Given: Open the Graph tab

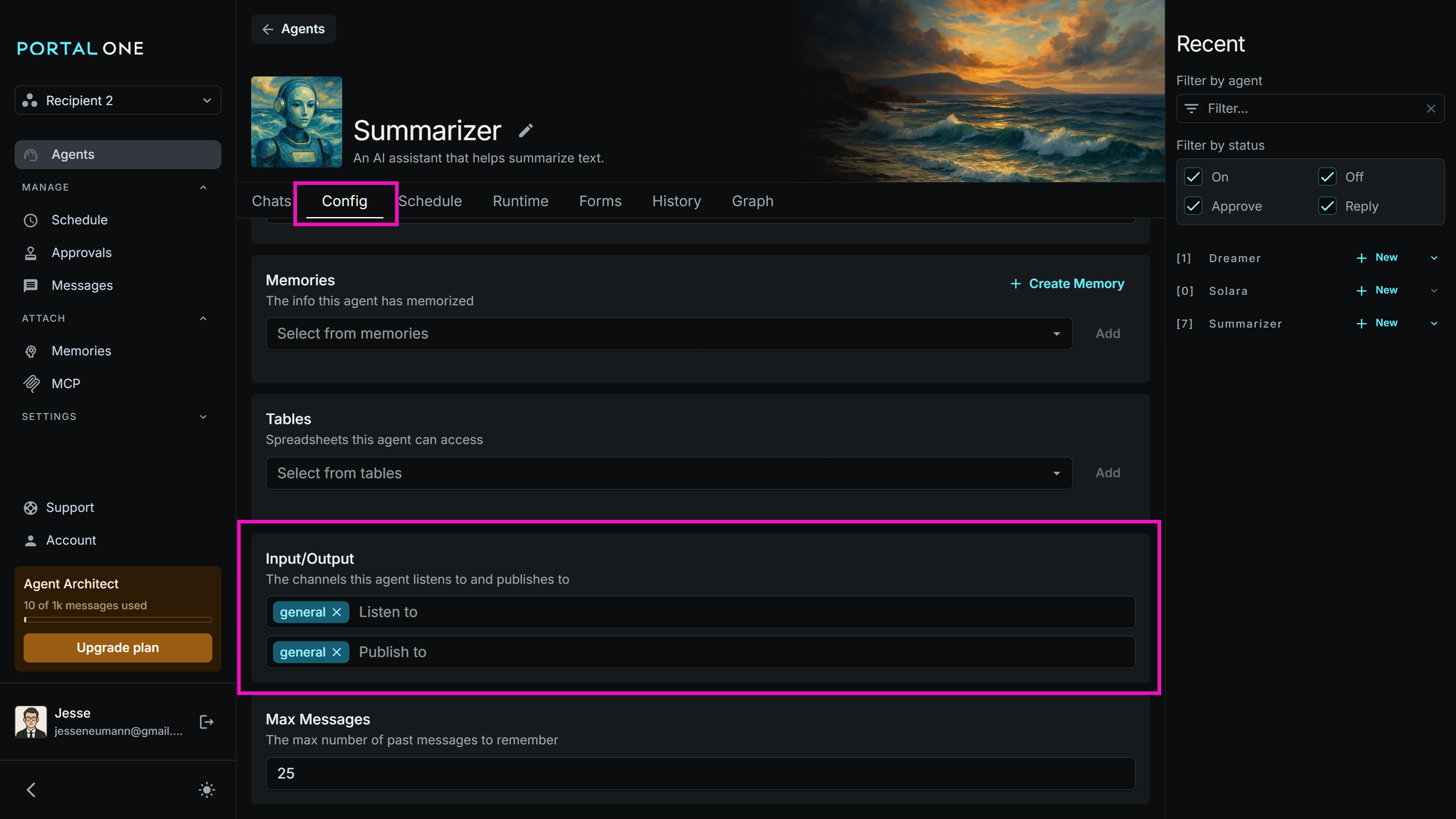Looking at the screenshot, I should coord(752,201).
